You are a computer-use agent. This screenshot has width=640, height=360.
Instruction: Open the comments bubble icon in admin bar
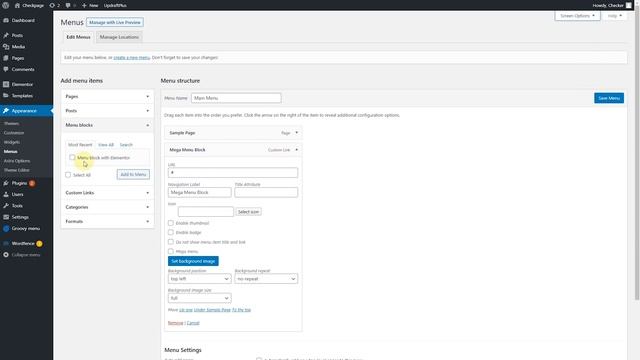pos(68,5)
